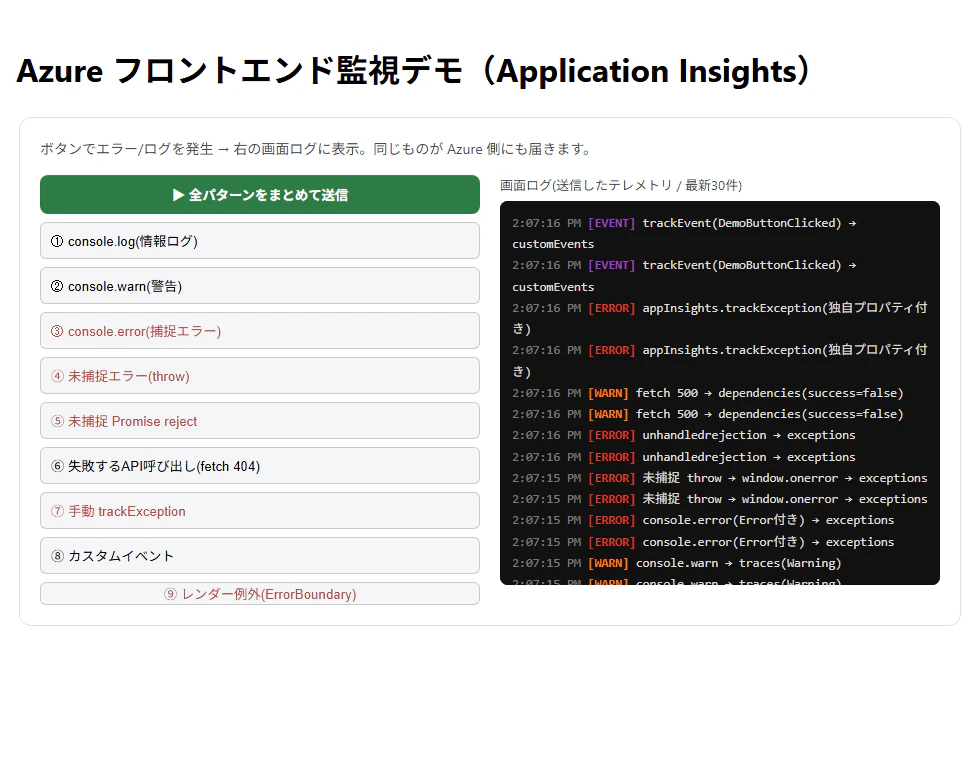Select the first fetch 500 dependencies log line
This screenshot has width=980, height=760.
(708, 392)
